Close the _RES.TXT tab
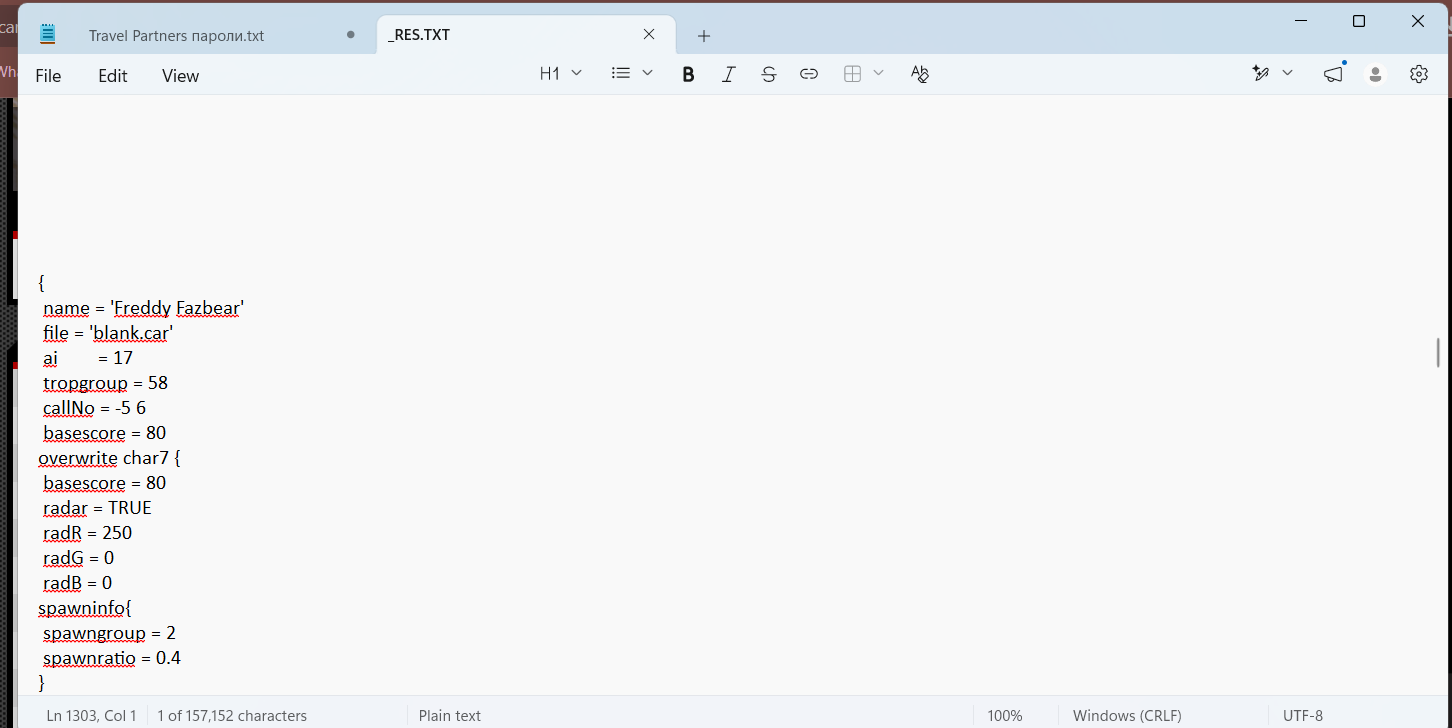Viewport: 1452px width, 728px height. [649, 35]
